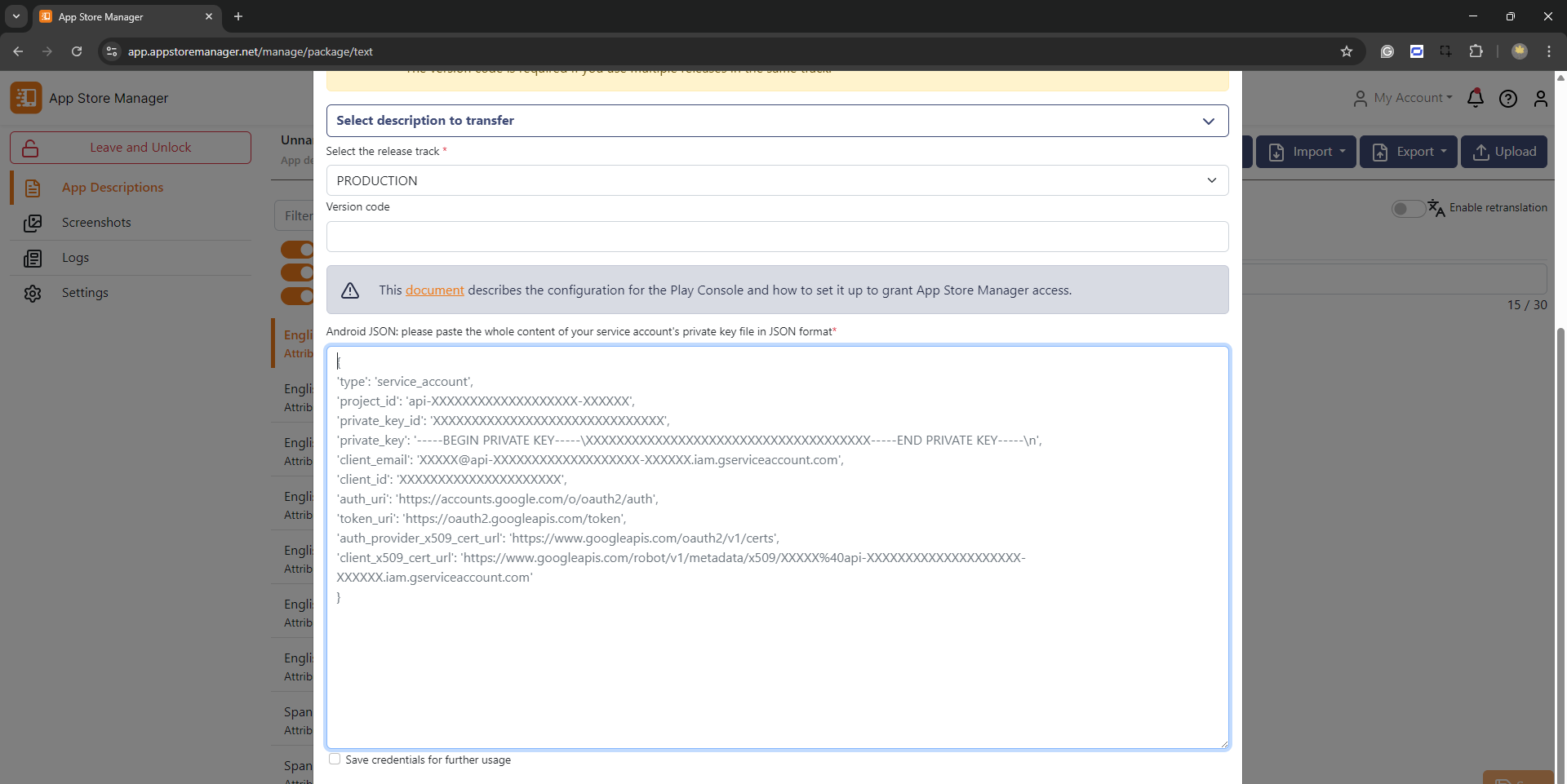Click the Version code input field
Image resolution: width=1567 pixels, height=784 pixels.
tap(777, 237)
